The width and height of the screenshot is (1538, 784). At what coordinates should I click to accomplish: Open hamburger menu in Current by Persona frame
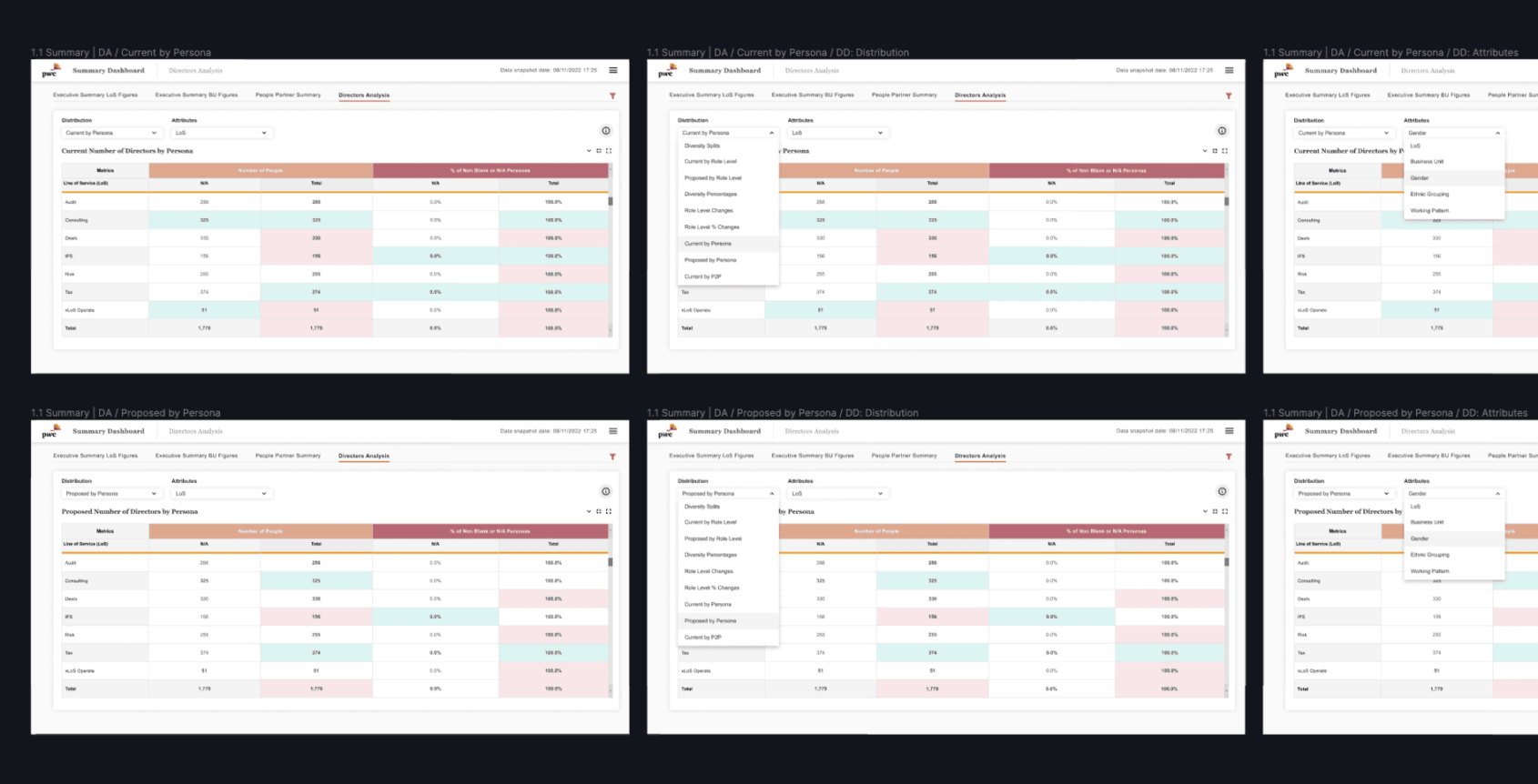(612, 70)
